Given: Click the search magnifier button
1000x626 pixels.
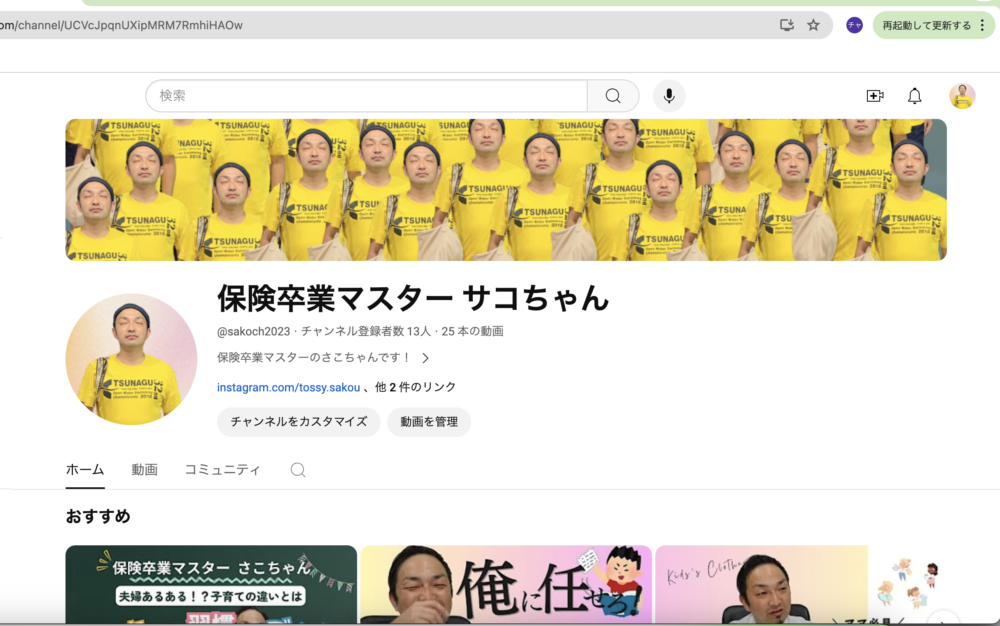Looking at the screenshot, I should (x=613, y=96).
